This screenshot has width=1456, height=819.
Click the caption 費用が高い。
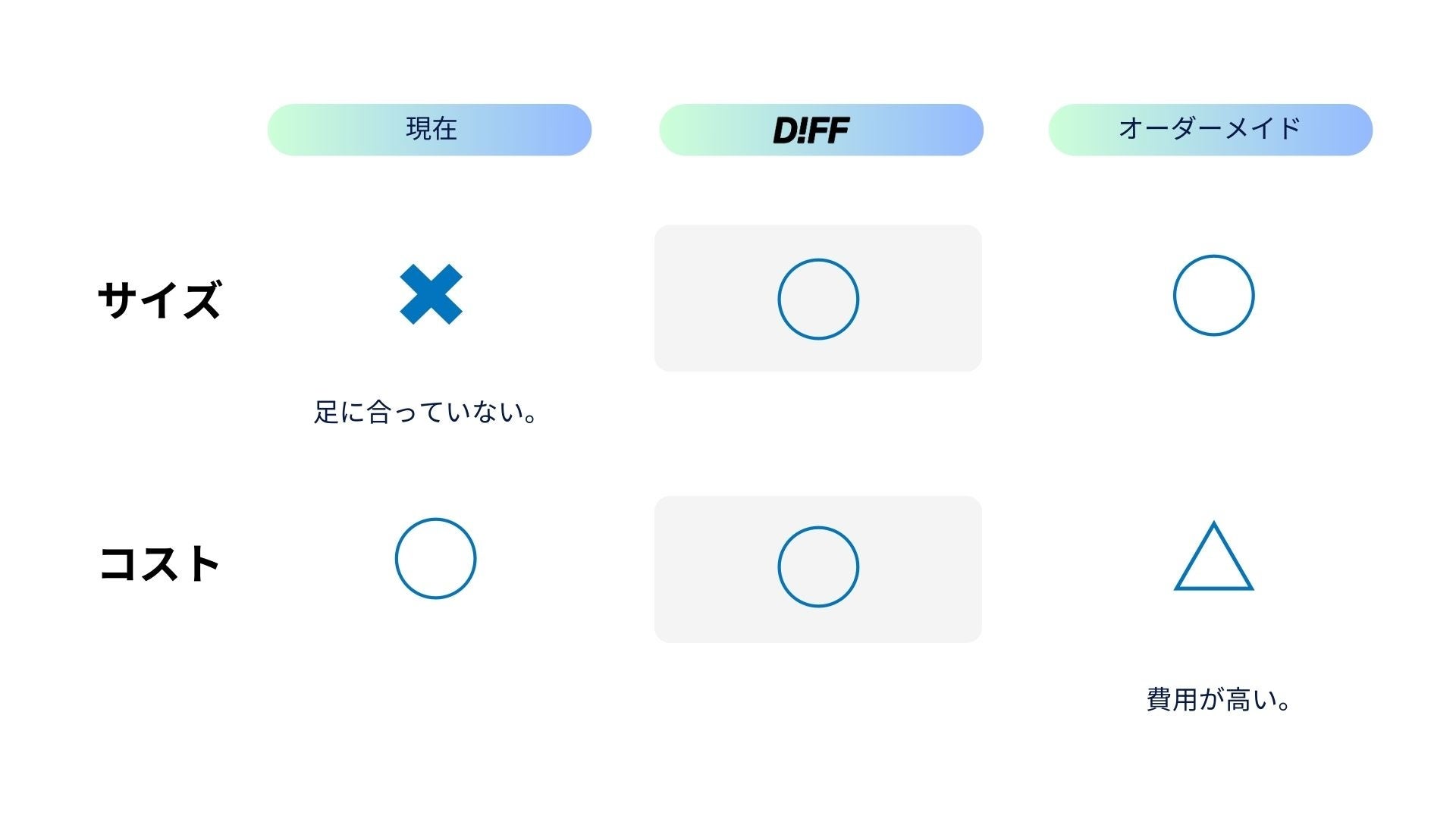[1218, 699]
